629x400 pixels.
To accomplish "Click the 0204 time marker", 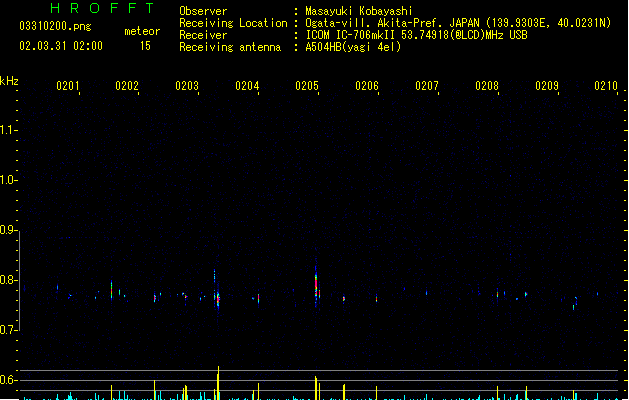I will pyautogui.click(x=247, y=86).
